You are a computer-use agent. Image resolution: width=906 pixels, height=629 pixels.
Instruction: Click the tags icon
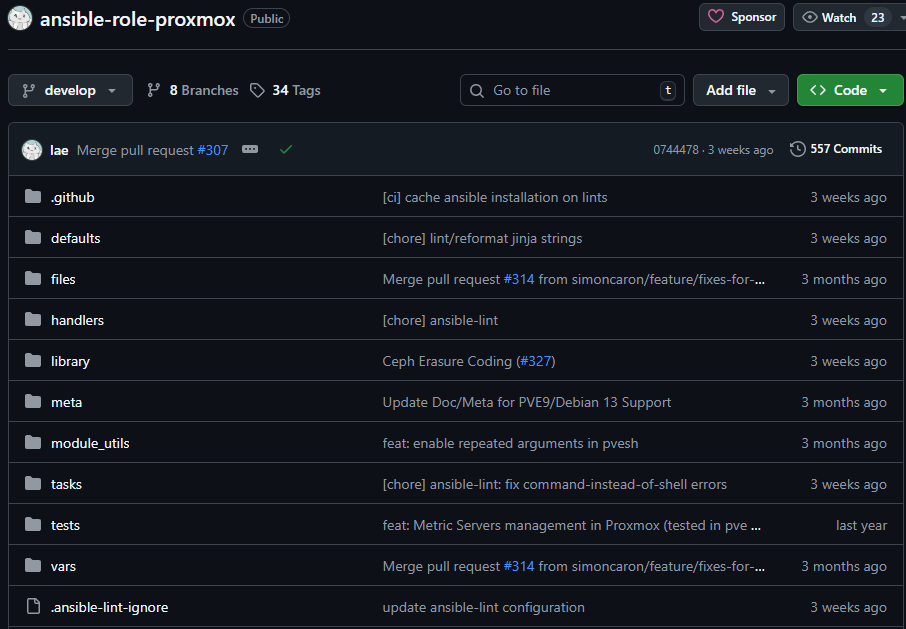tap(257, 90)
